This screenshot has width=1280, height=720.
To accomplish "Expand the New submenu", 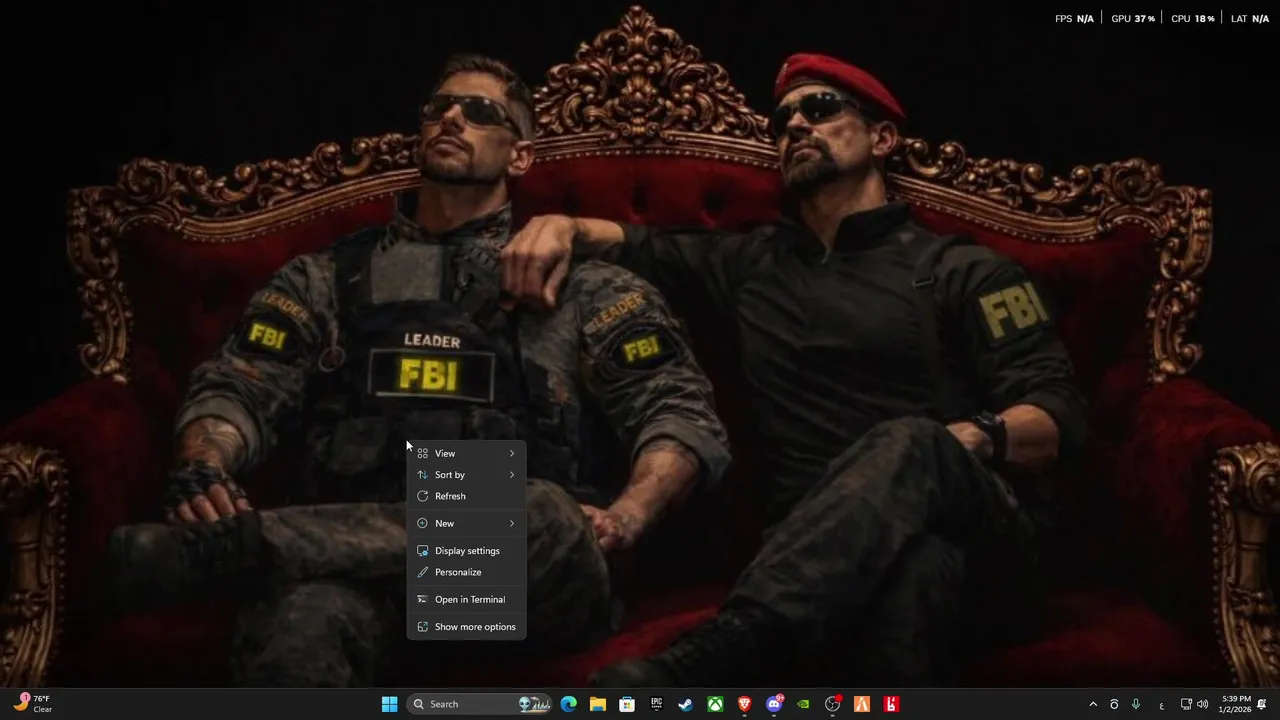I will [466, 523].
